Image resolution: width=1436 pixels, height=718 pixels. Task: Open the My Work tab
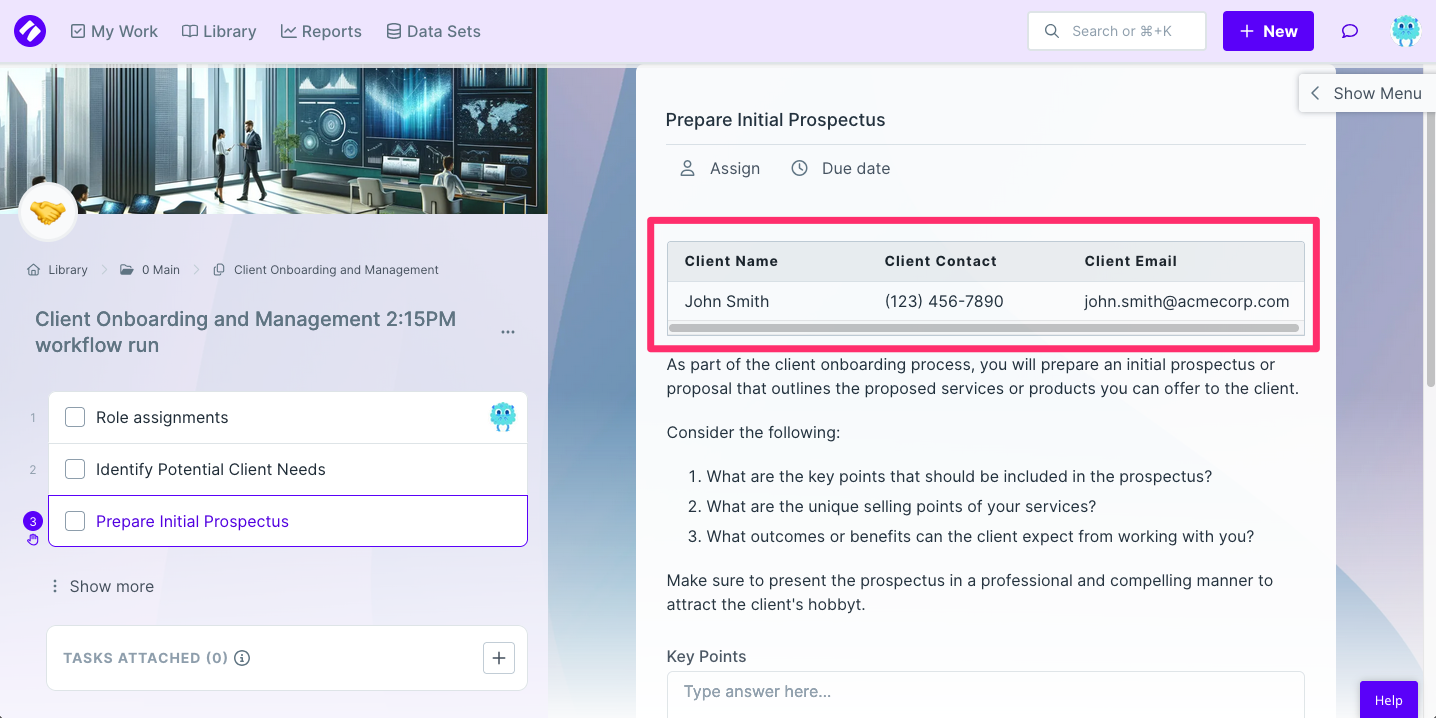(114, 31)
